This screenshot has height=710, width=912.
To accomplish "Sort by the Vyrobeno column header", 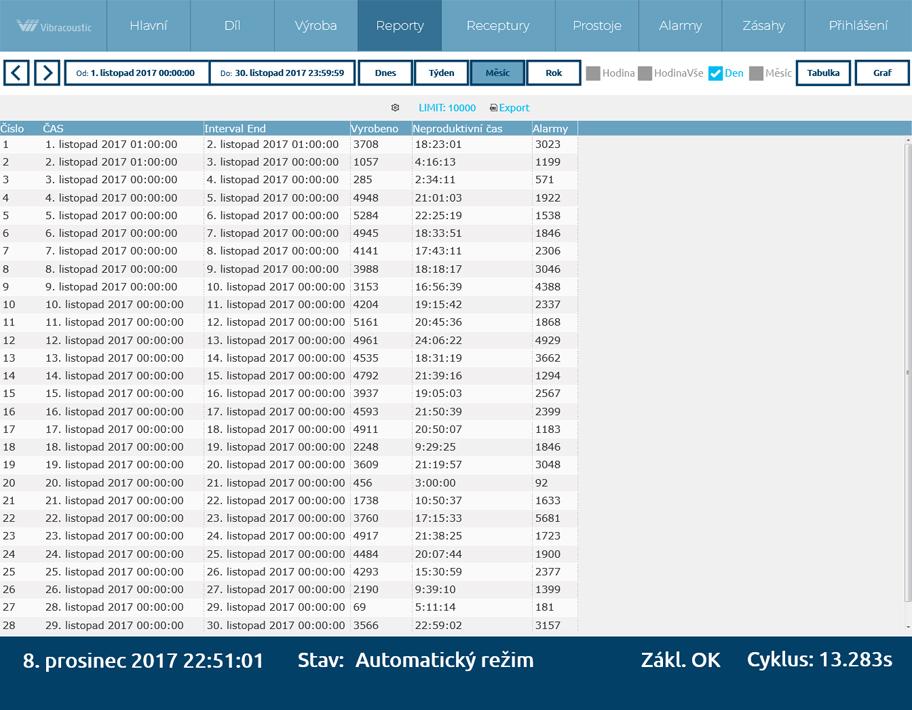I will pos(374,129).
